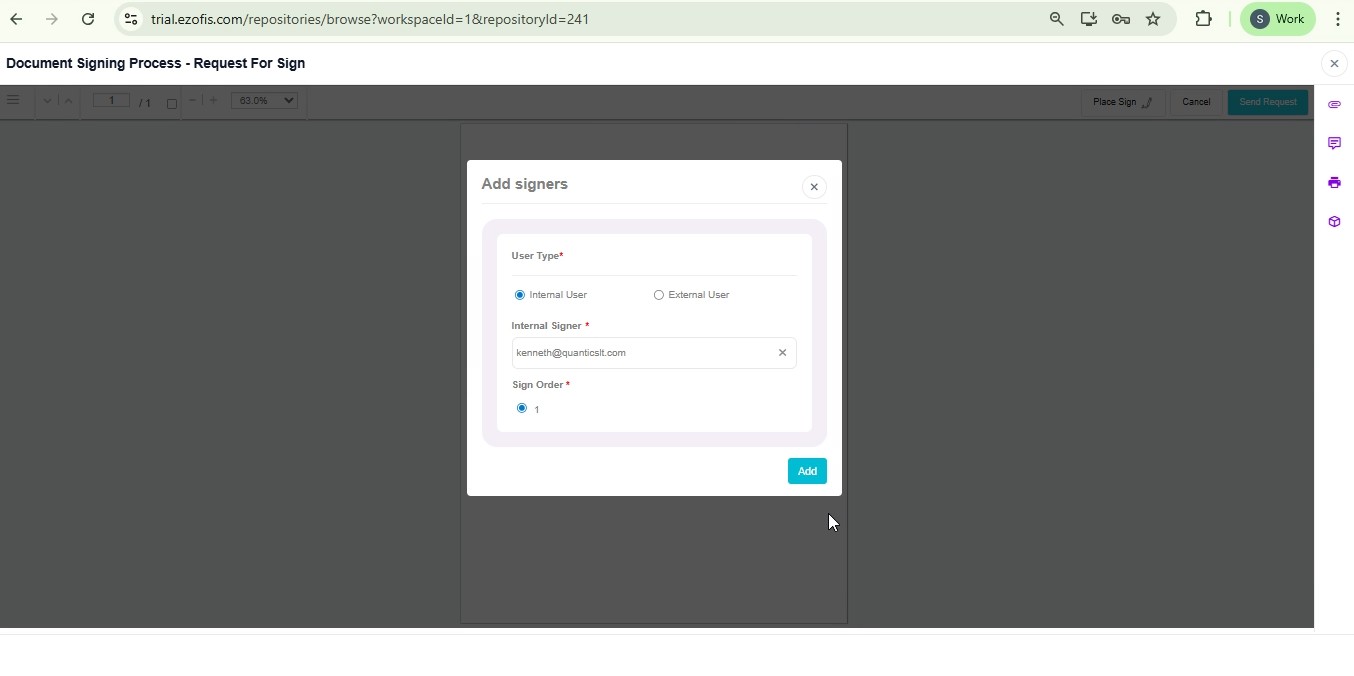Reload the page

(88, 19)
